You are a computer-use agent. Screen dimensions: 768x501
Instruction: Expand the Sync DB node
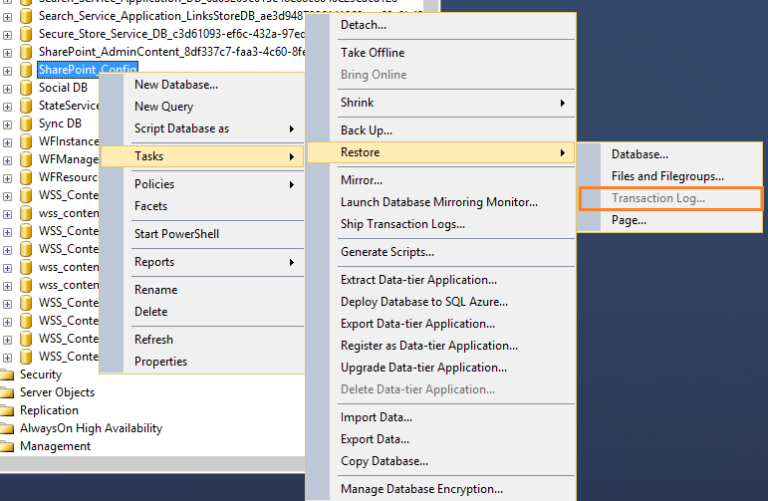click(x=7, y=125)
